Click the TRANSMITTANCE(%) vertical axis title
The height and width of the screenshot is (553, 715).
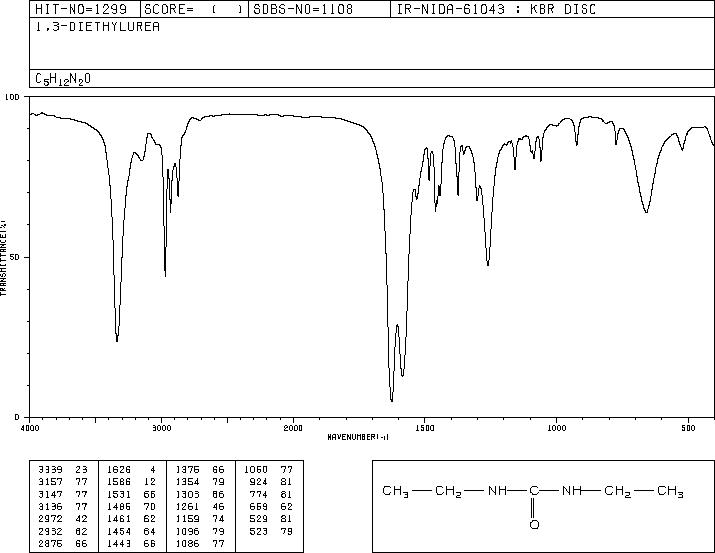(x=3, y=258)
